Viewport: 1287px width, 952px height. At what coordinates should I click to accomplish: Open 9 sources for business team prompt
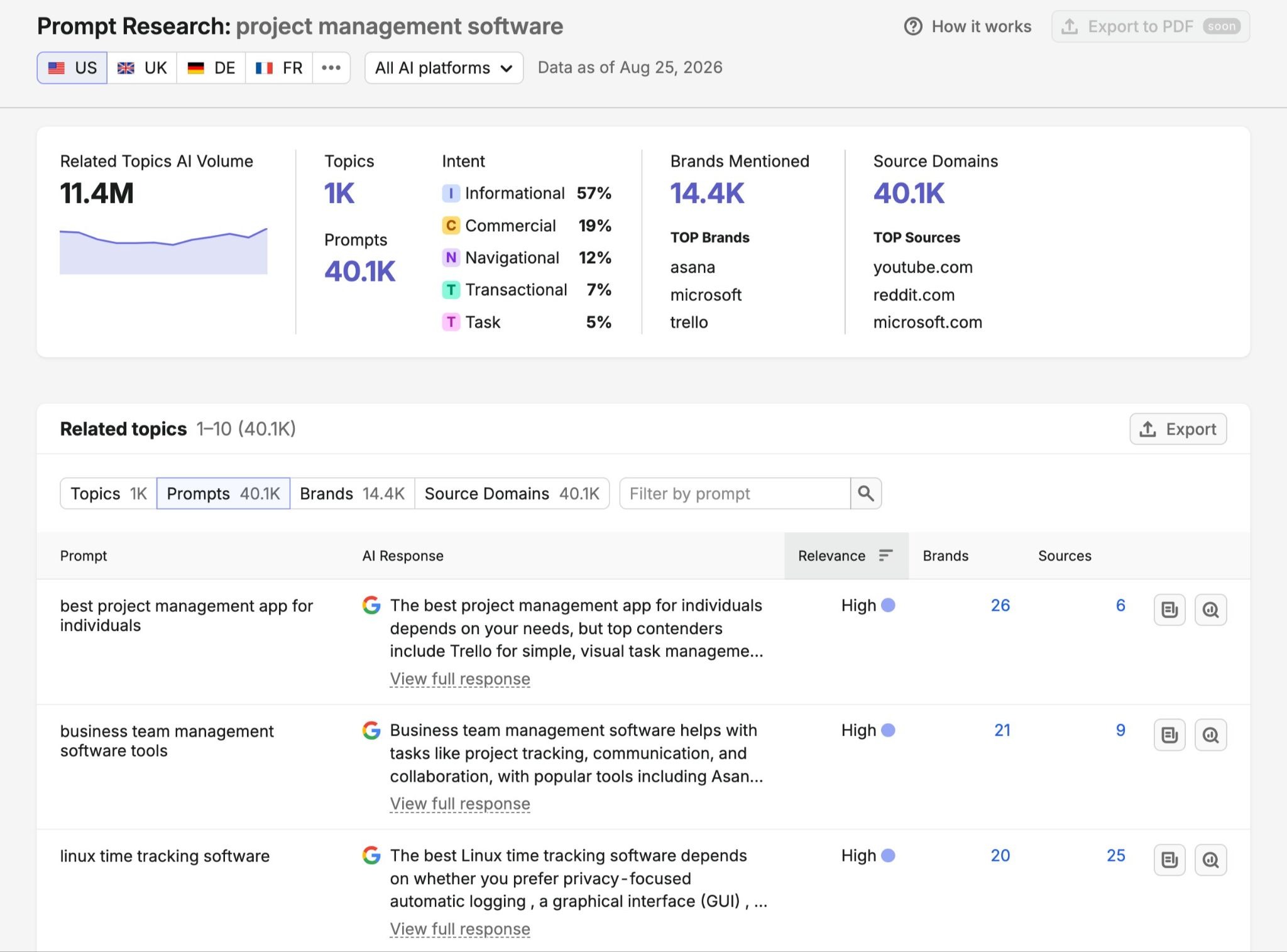tap(1120, 730)
